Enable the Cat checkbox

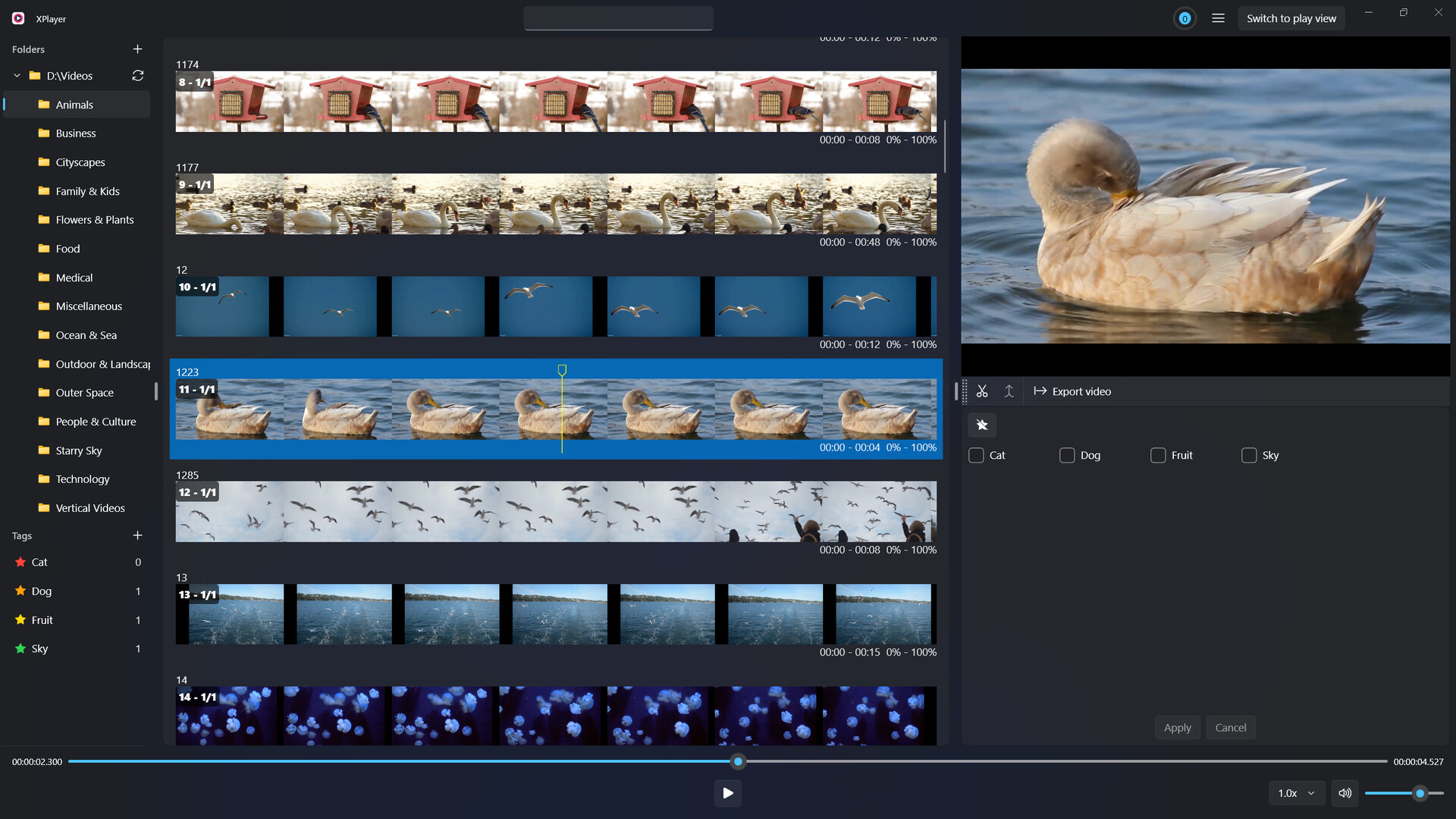coord(976,455)
